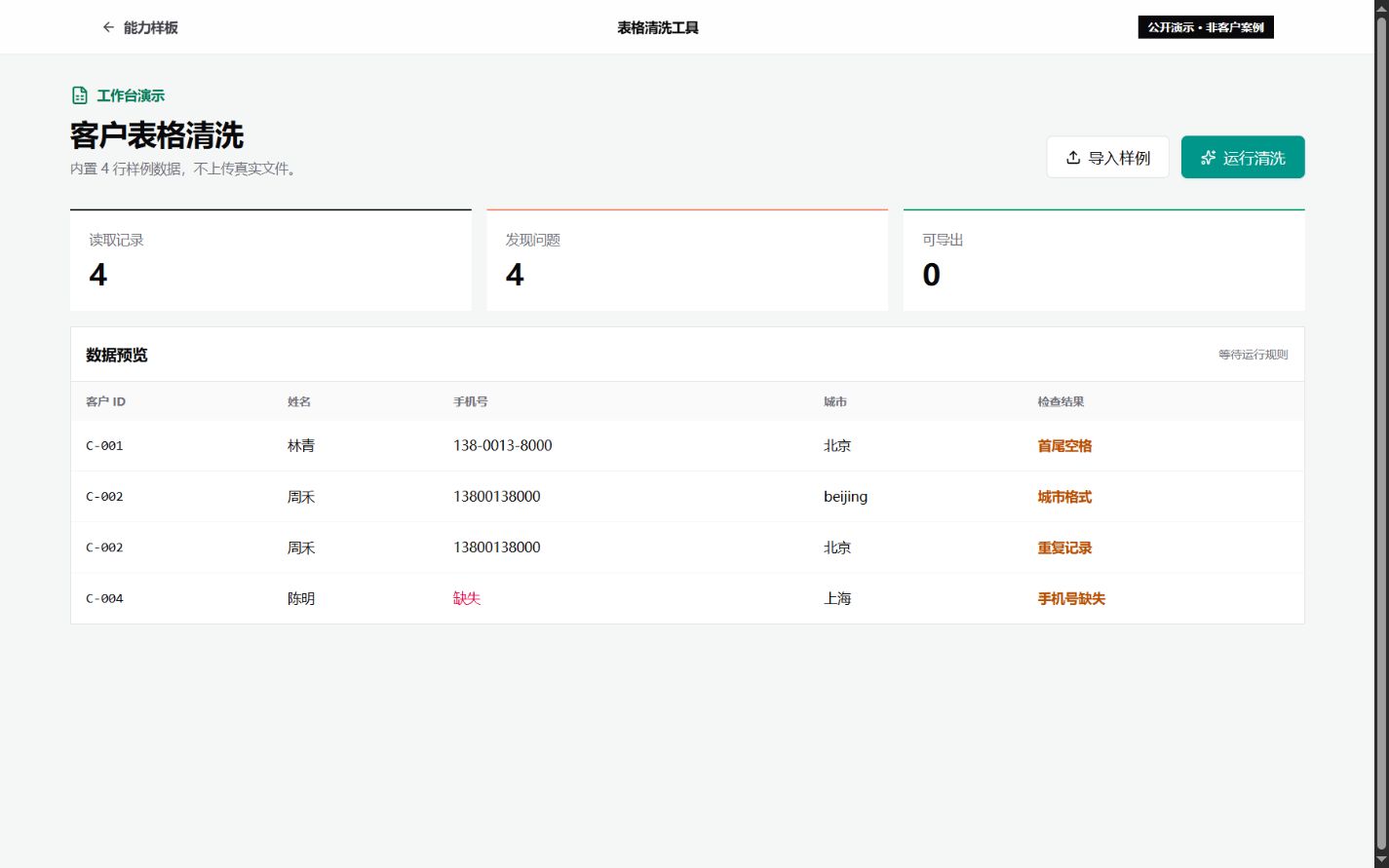This screenshot has width=1389, height=868.
Task: Click the 首尾空格 check result
Action: [x=1064, y=445]
